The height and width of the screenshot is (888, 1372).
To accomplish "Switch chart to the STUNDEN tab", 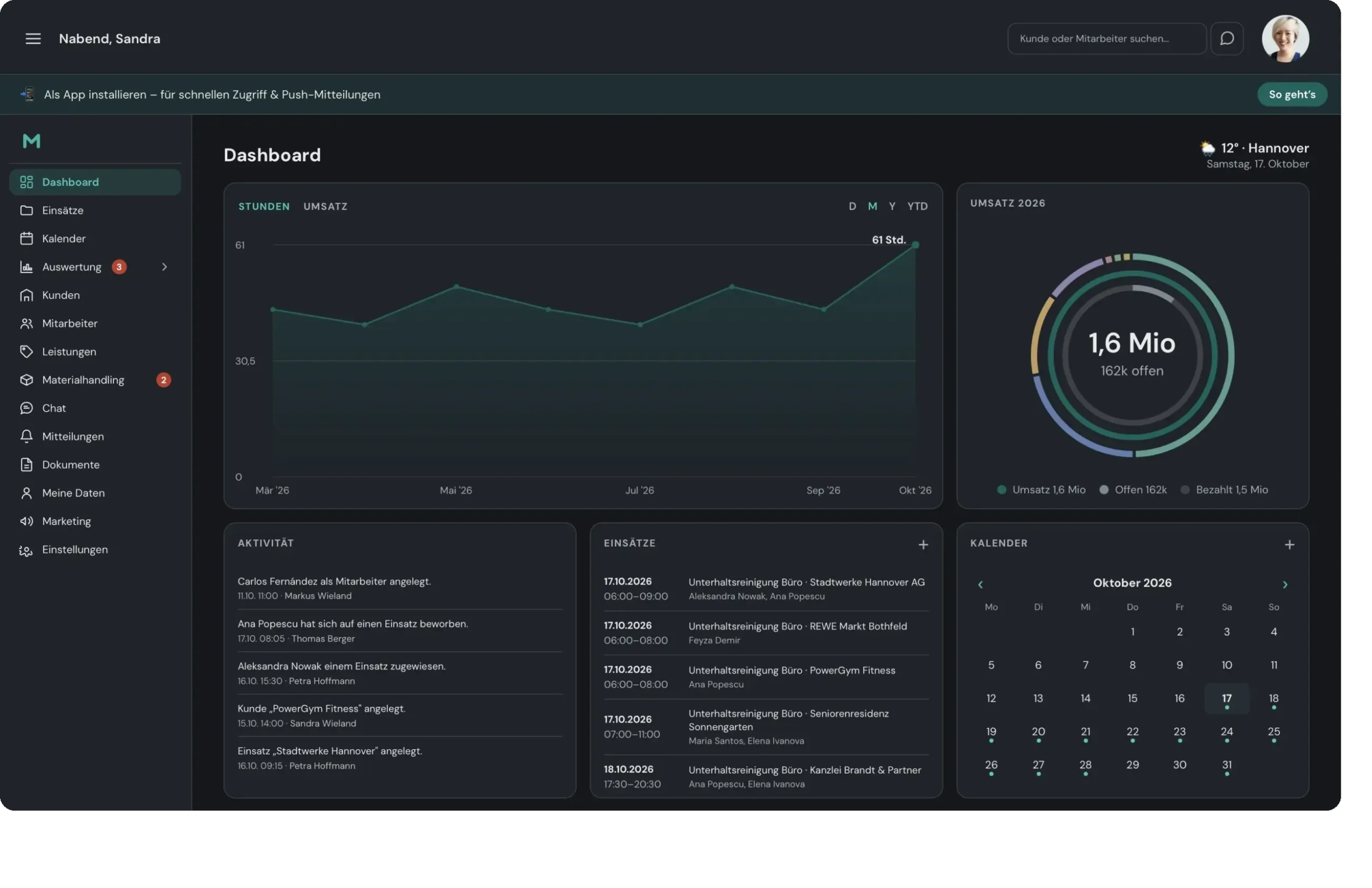I will [264, 206].
